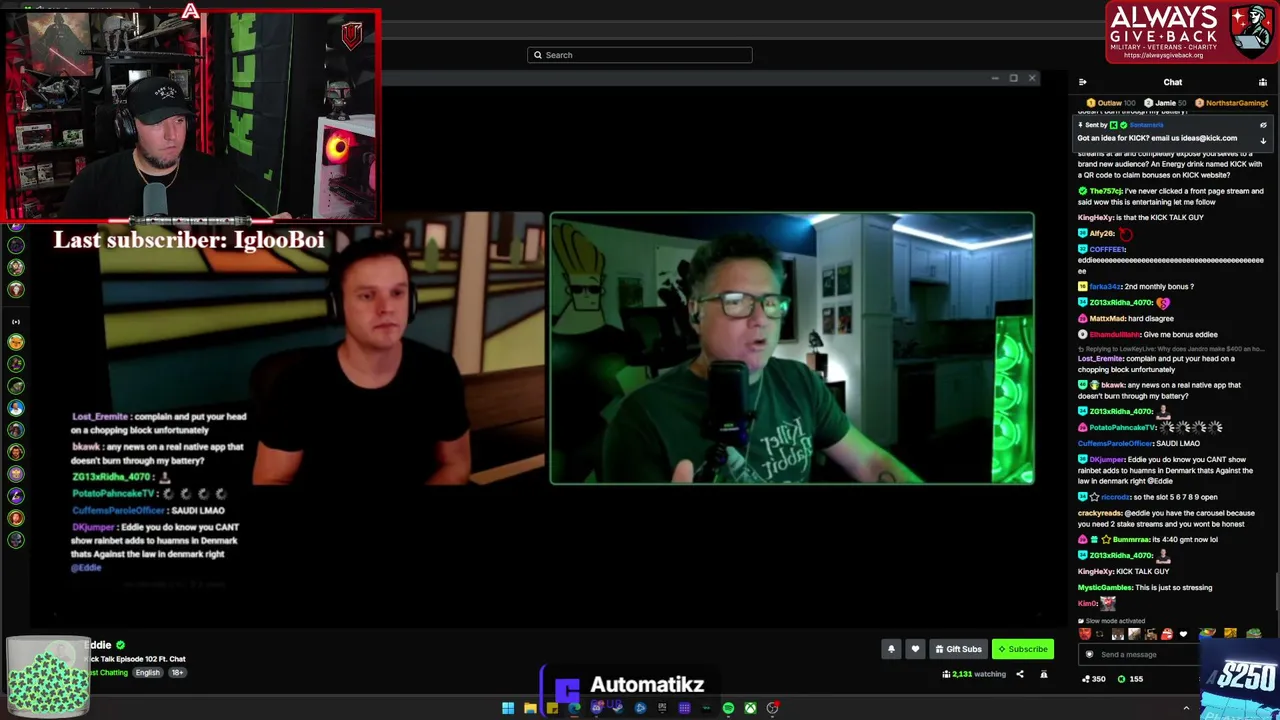
Task: Collapse the chat panel with the arrow icon
Action: coord(1082,82)
